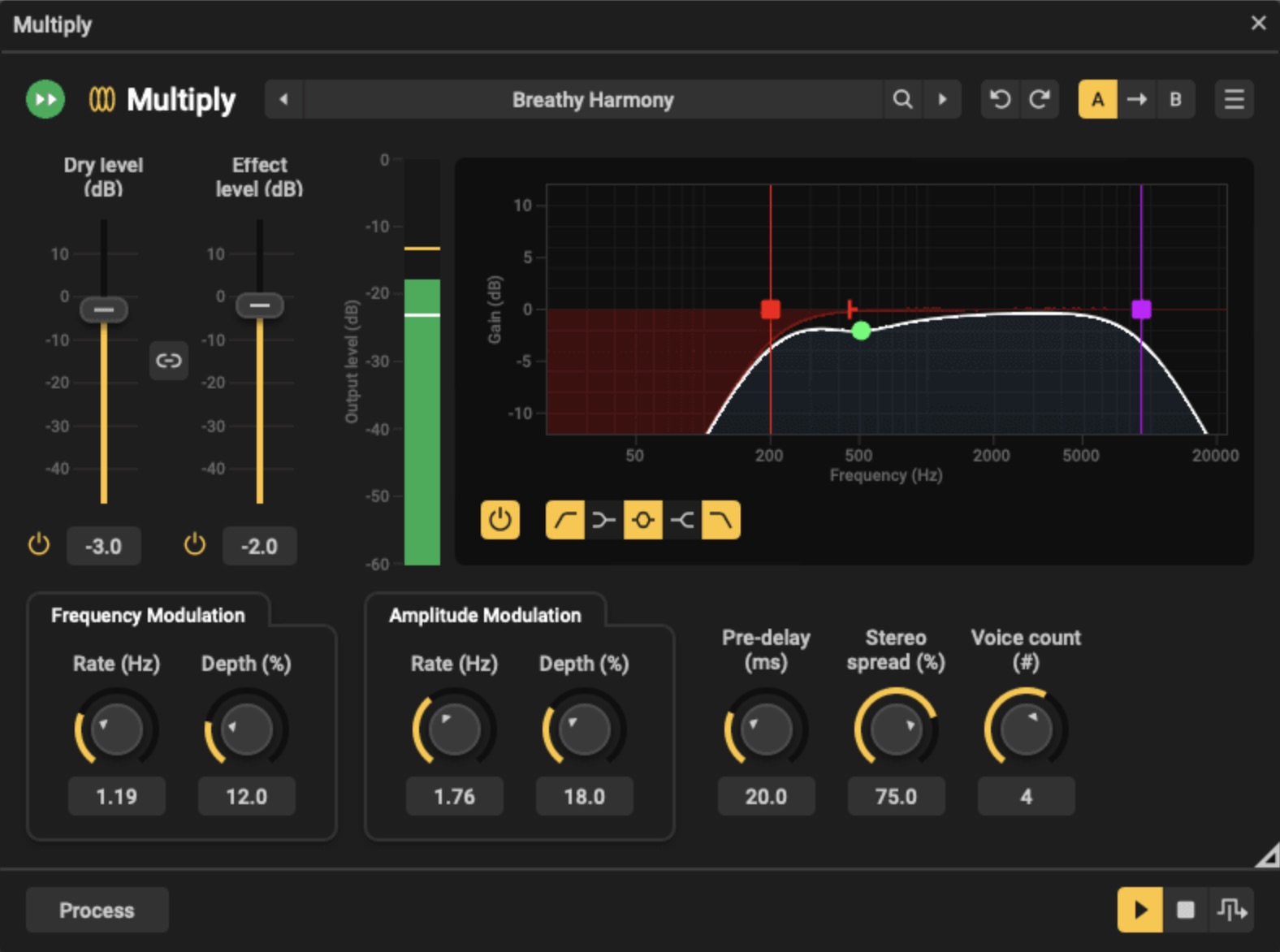This screenshot has height=952, width=1280.
Task: Click the Dry level slider handle
Action: pyautogui.click(x=104, y=309)
